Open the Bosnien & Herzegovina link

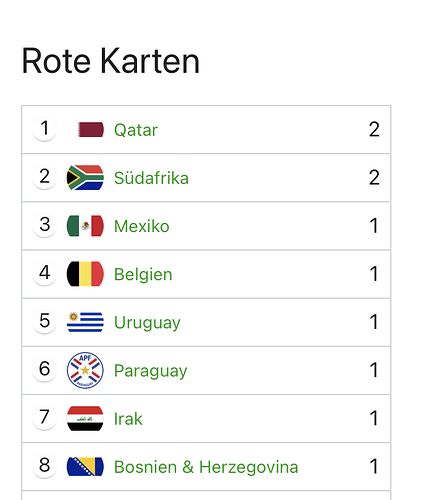[206, 467]
